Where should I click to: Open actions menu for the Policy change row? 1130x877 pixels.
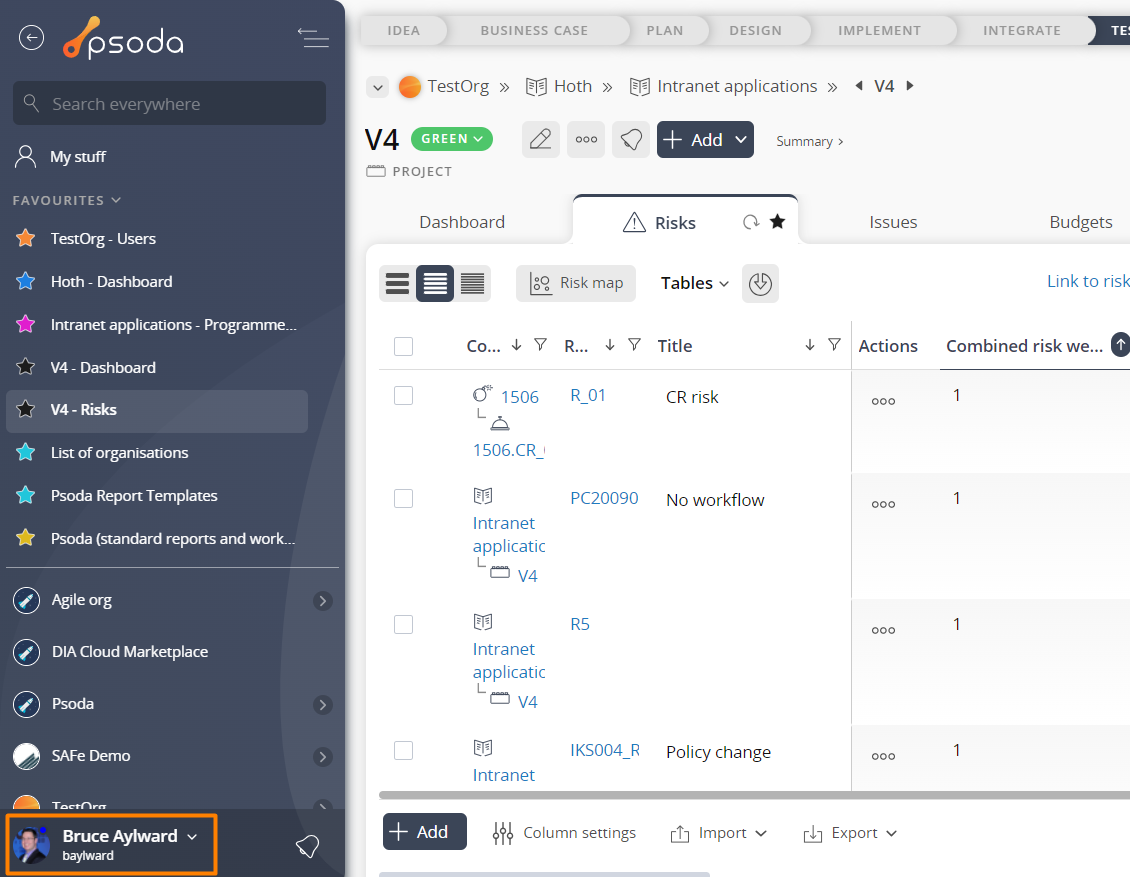884,757
